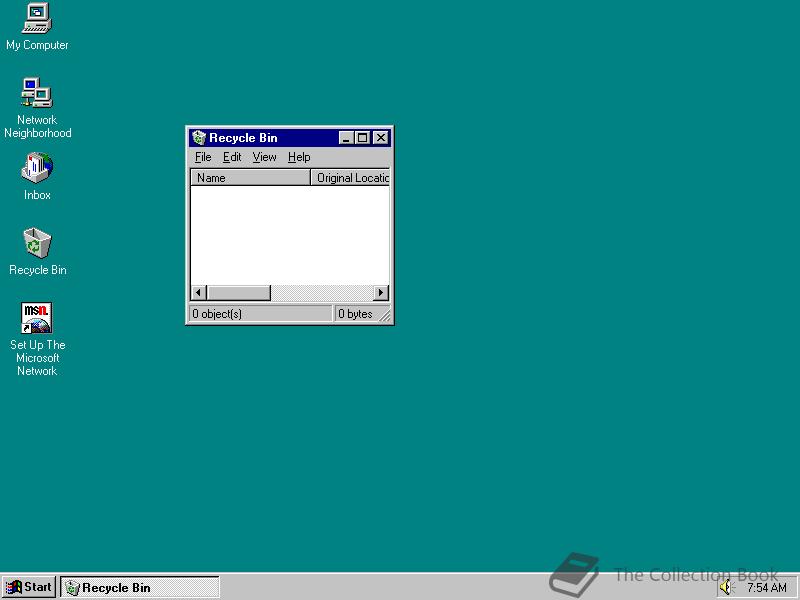Sort by the Name column header
This screenshot has height=600, width=800.
click(250, 178)
